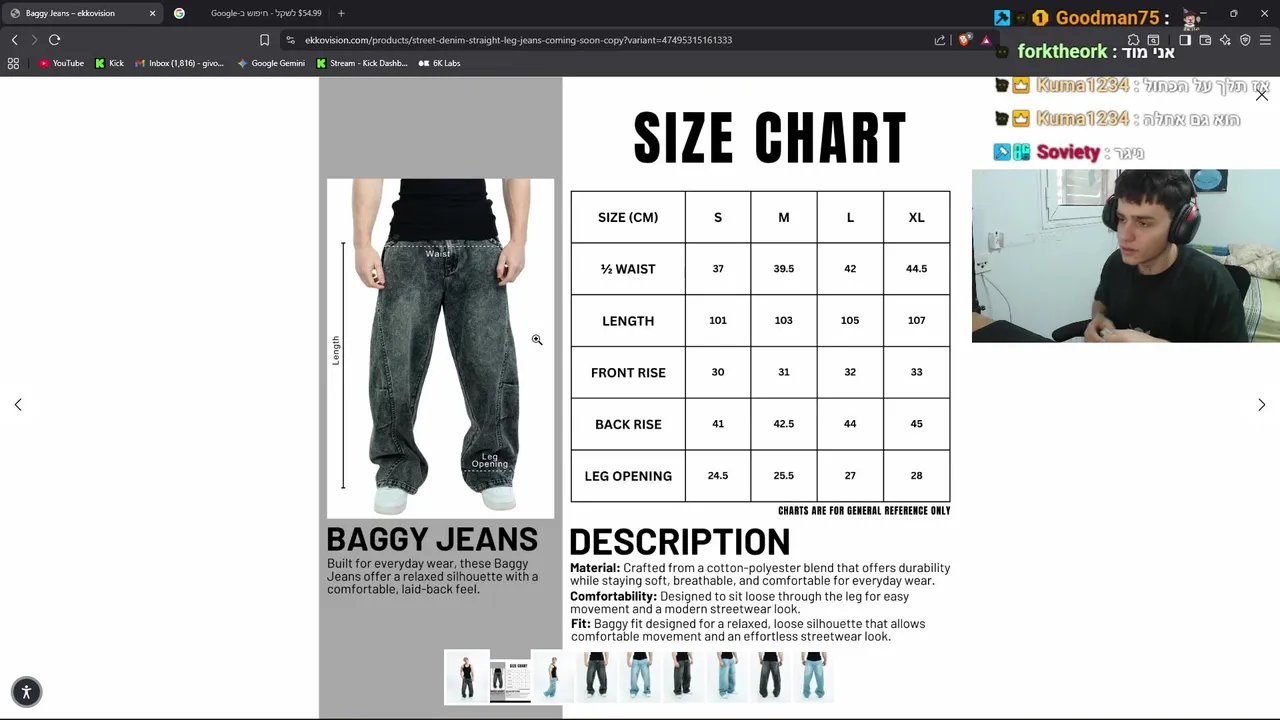Click the SIZE CHART heading

(770, 137)
